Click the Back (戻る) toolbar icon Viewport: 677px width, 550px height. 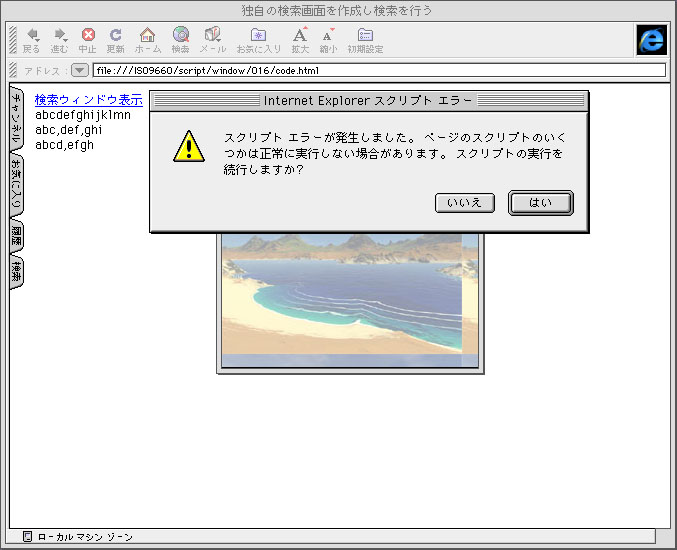tap(32, 41)
